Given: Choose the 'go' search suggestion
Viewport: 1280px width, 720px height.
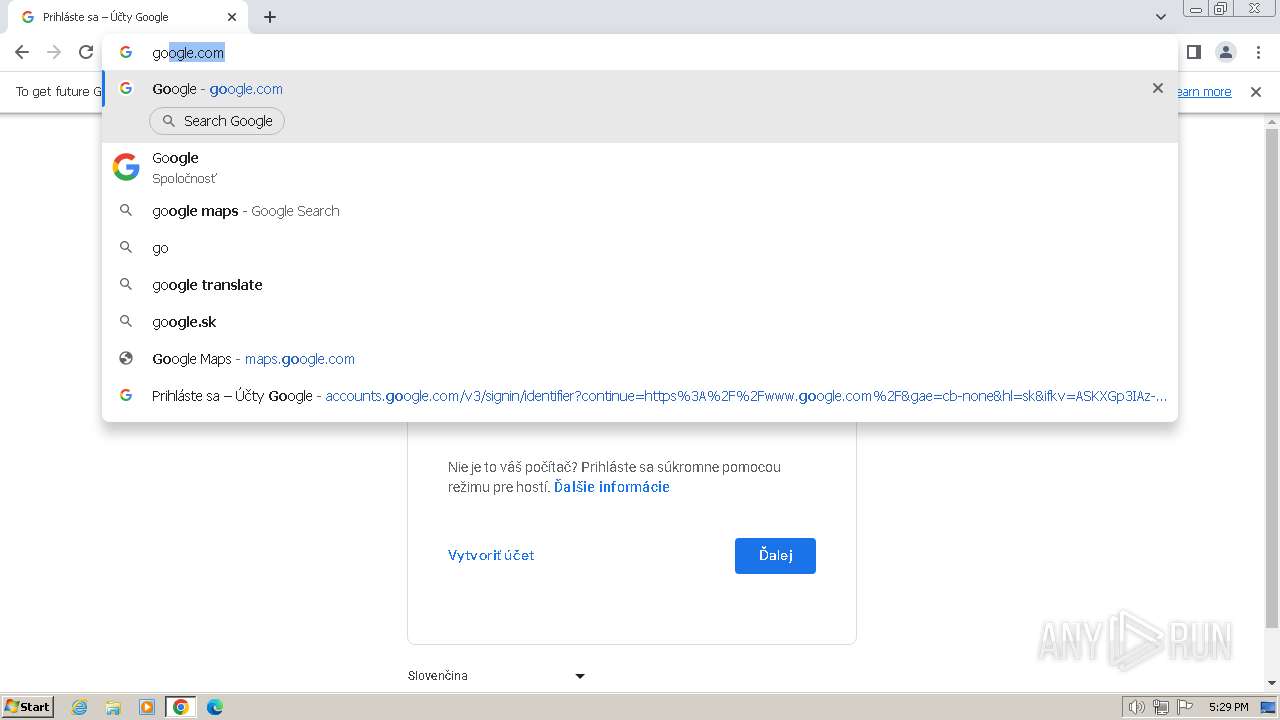Looking at the screenshot, I should [640, 248].
